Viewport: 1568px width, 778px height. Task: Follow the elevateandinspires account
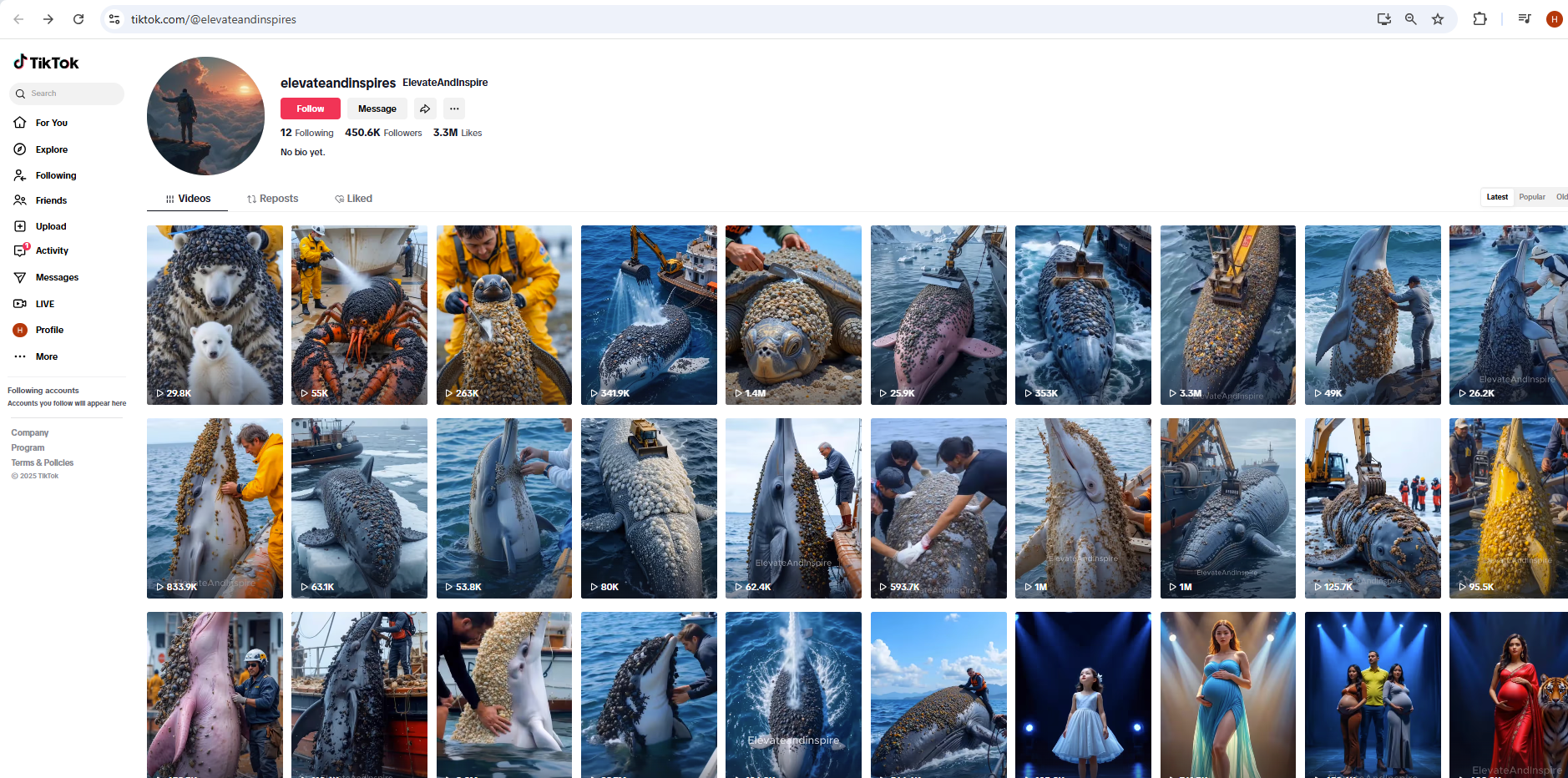(310, 109)
